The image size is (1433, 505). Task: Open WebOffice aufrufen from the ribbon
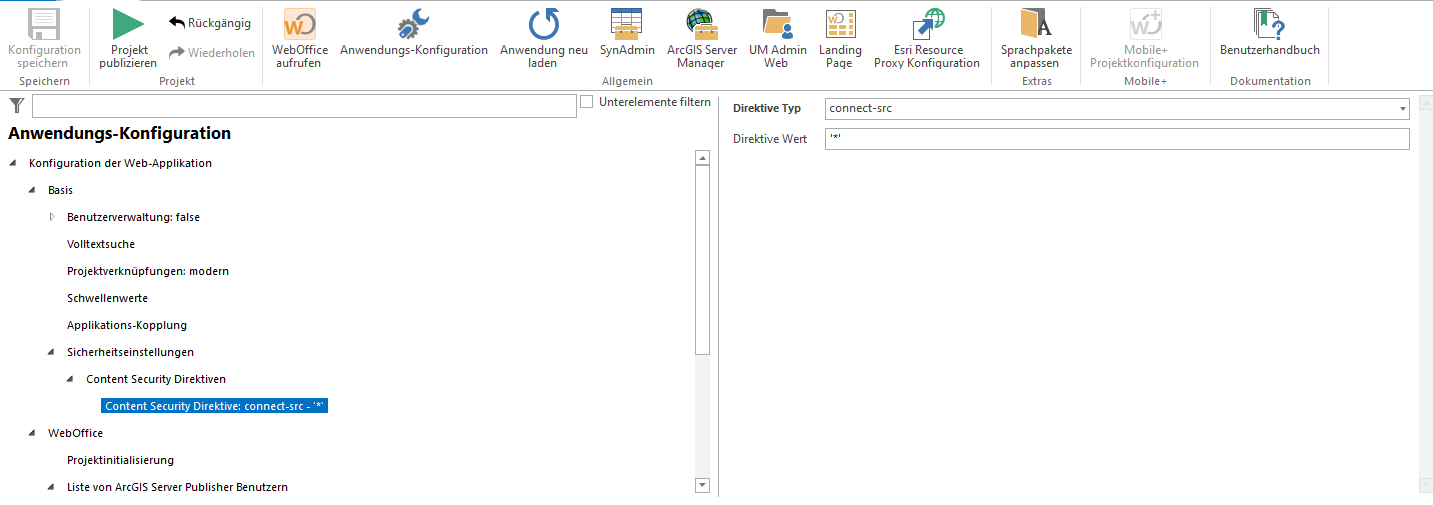[300, 25]
